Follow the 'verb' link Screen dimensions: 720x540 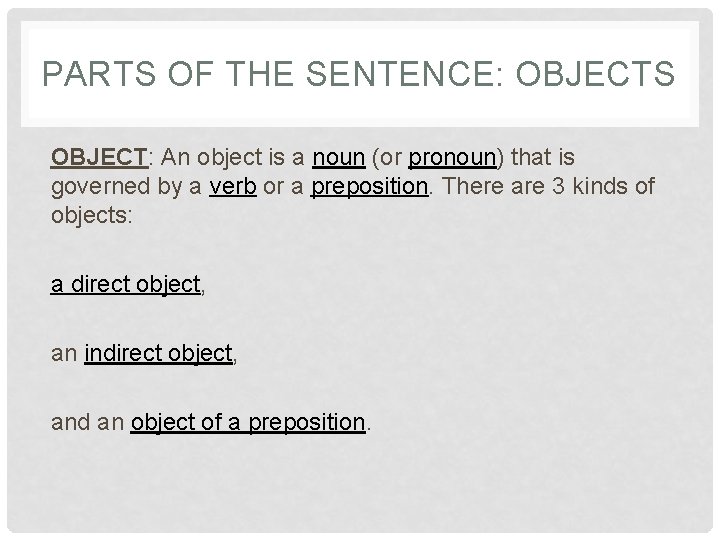233,186
